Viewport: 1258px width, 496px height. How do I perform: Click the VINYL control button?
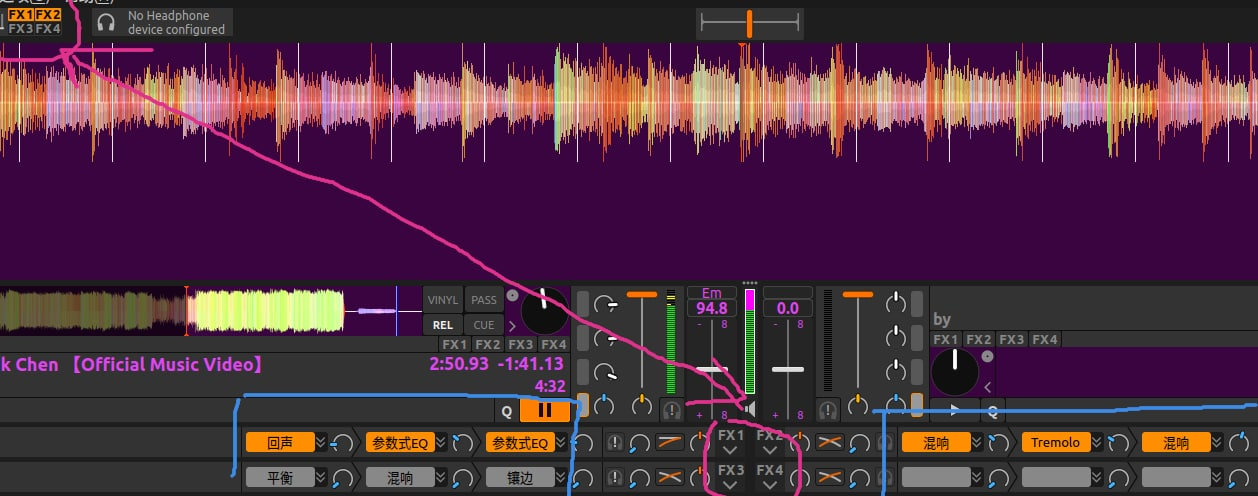coord(443,299)
